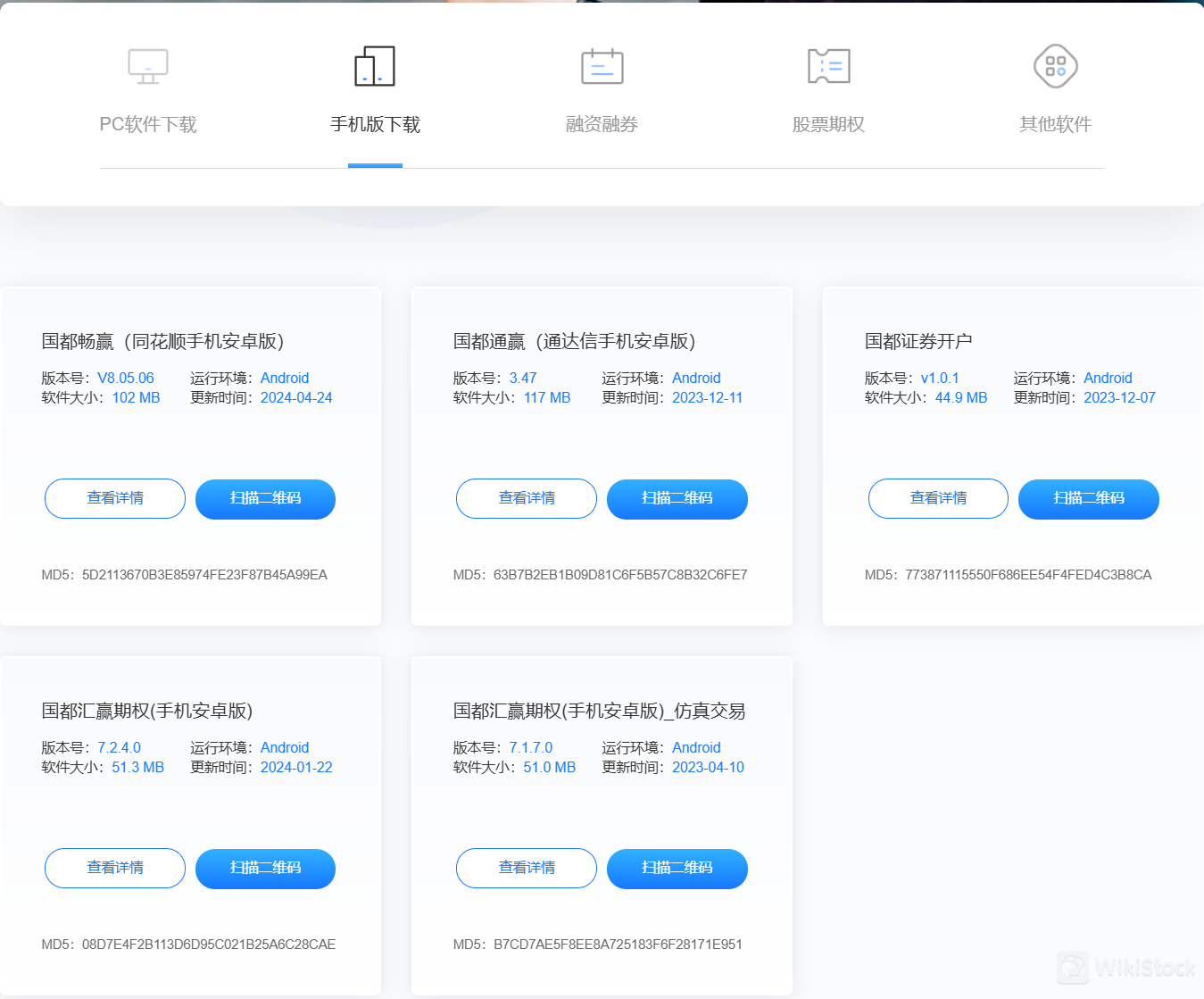Click 查看详情 for 国都证券开户

938,498
